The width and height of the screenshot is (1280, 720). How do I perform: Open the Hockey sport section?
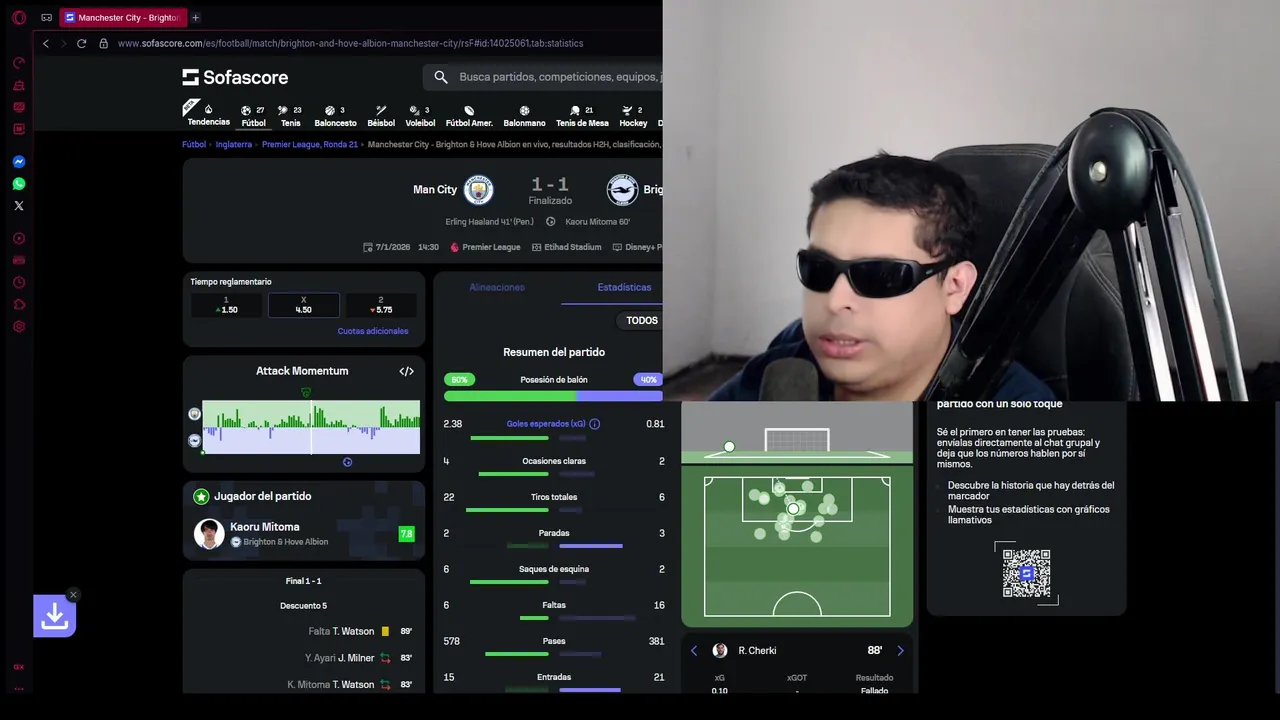[633, 116]
